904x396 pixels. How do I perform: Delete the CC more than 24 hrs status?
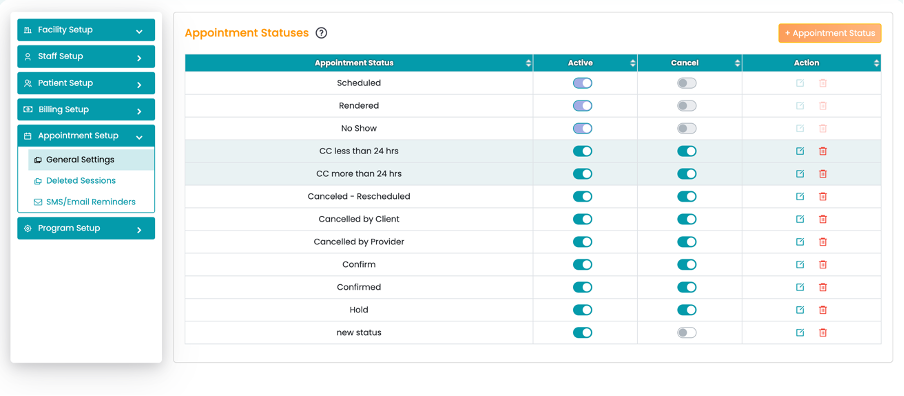pos(823,174)
